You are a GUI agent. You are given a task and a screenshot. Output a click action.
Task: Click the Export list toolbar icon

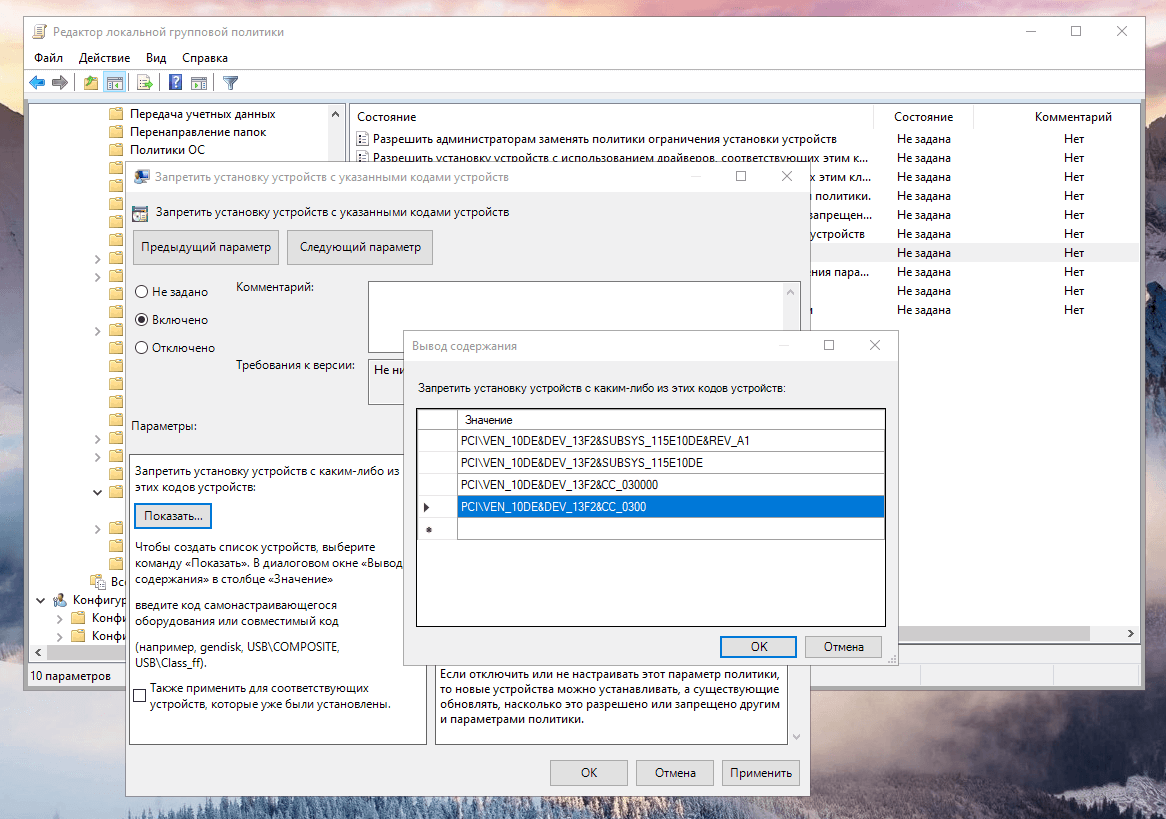click(x=145, y=83)
